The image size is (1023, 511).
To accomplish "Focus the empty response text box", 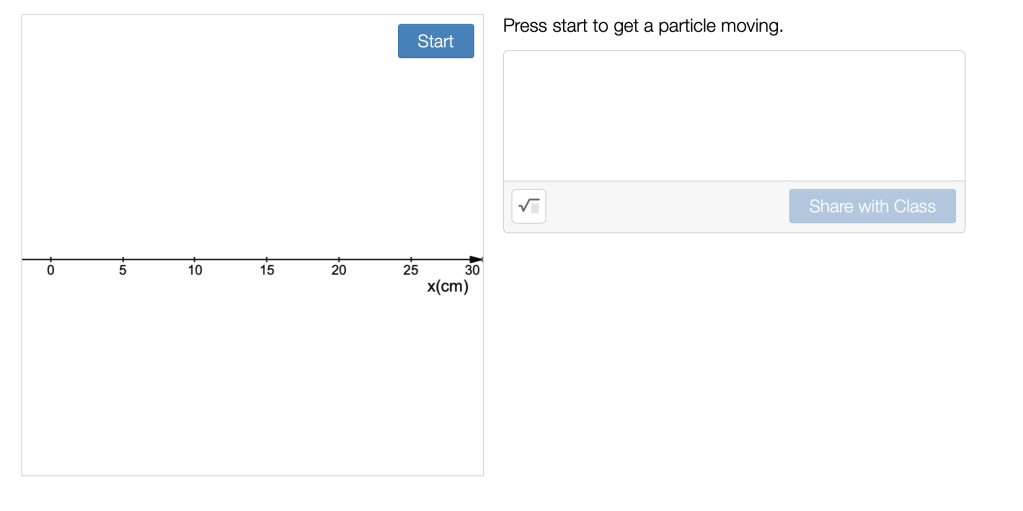I will [x=734, y=116].
